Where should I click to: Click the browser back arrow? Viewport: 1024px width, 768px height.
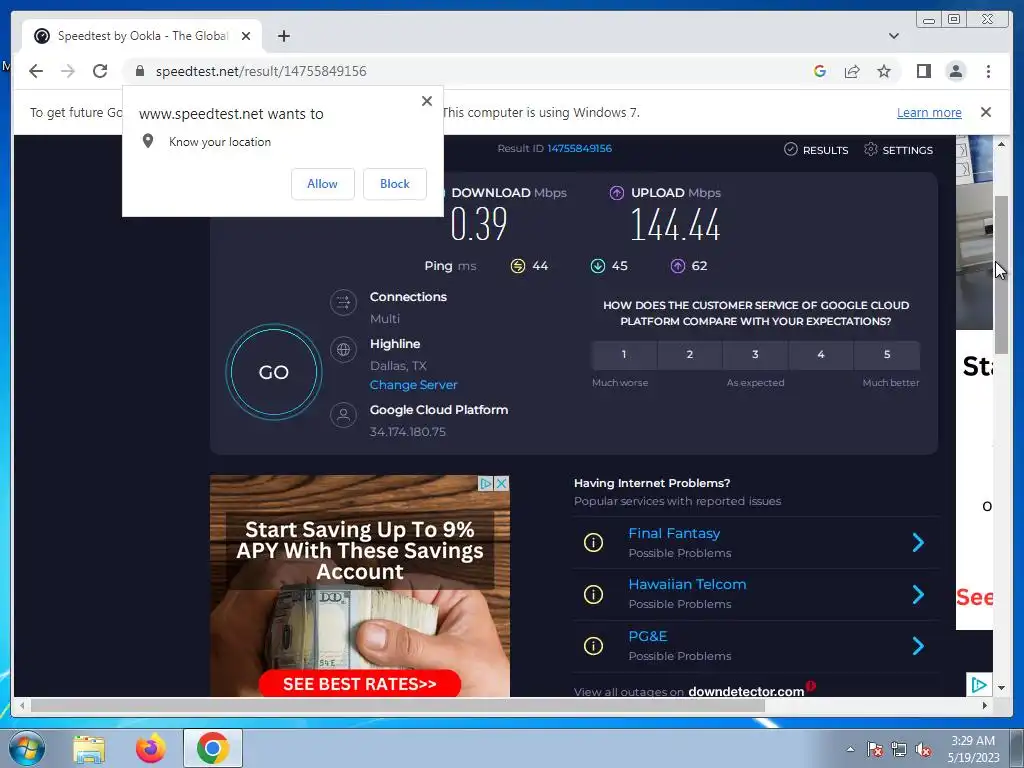[36, 71]
